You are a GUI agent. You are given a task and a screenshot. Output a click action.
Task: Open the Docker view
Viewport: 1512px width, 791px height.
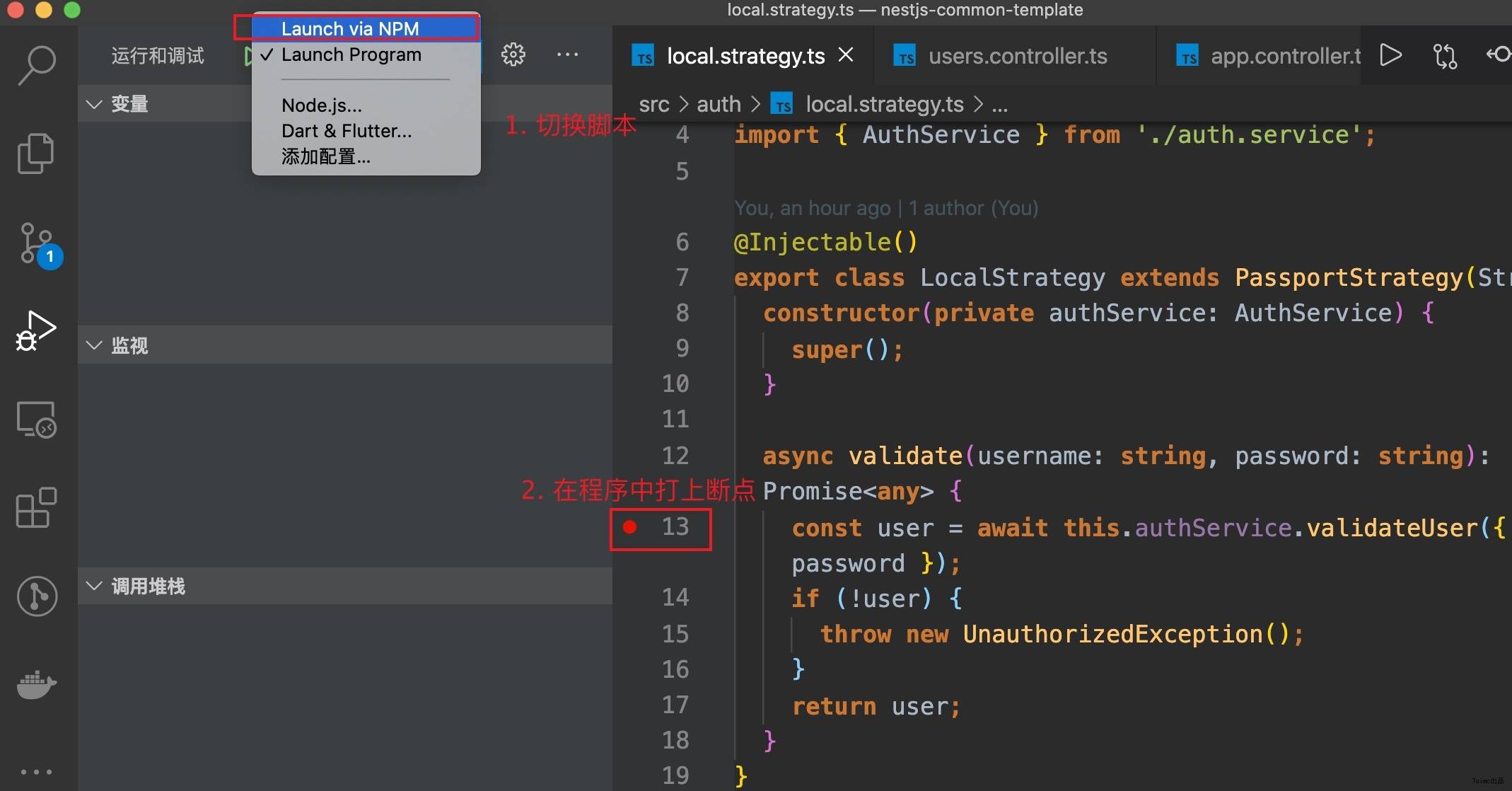37,684
